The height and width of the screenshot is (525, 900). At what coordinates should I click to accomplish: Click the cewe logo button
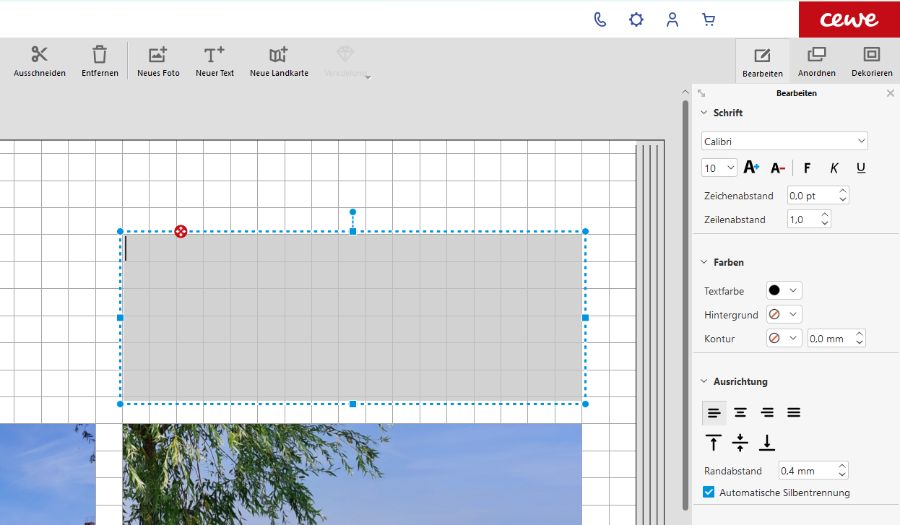pyautogui.click(x=849, y=19)
